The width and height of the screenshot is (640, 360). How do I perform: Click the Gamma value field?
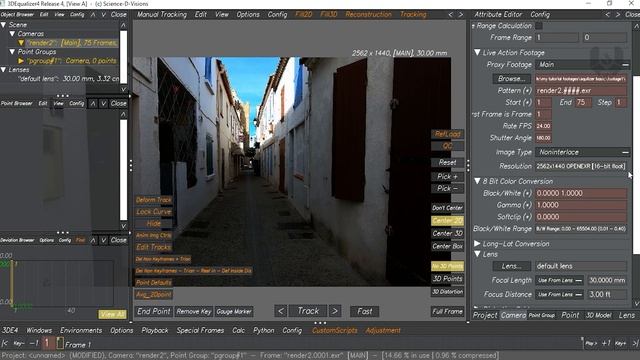pyautogui.click(x=580, y=205)
